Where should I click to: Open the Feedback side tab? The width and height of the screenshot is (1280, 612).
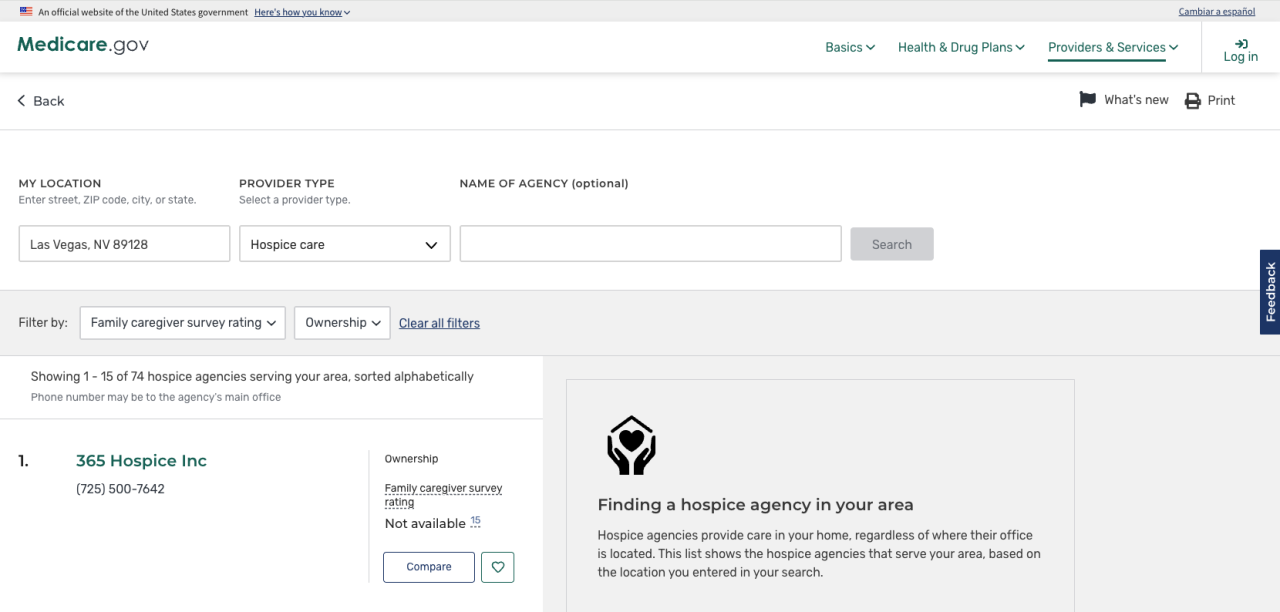[1270, 292]
